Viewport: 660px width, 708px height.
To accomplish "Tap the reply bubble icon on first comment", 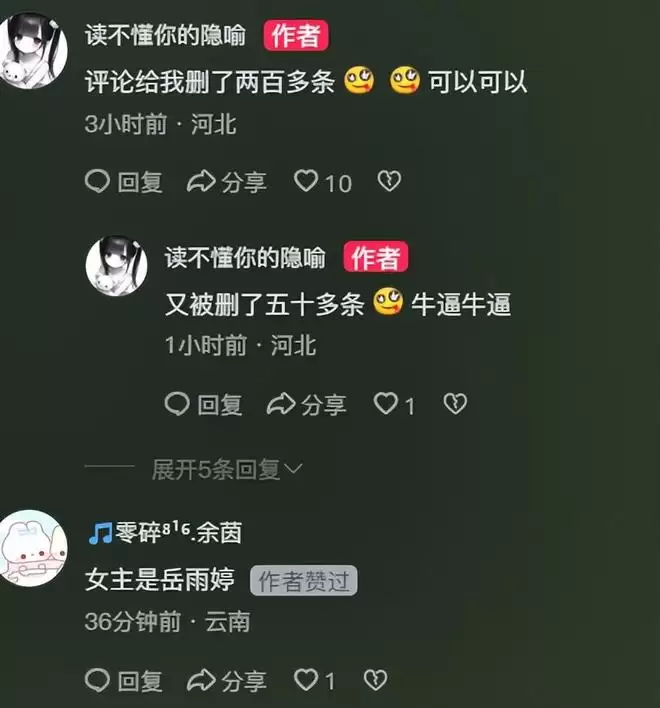I will [97, 182].
